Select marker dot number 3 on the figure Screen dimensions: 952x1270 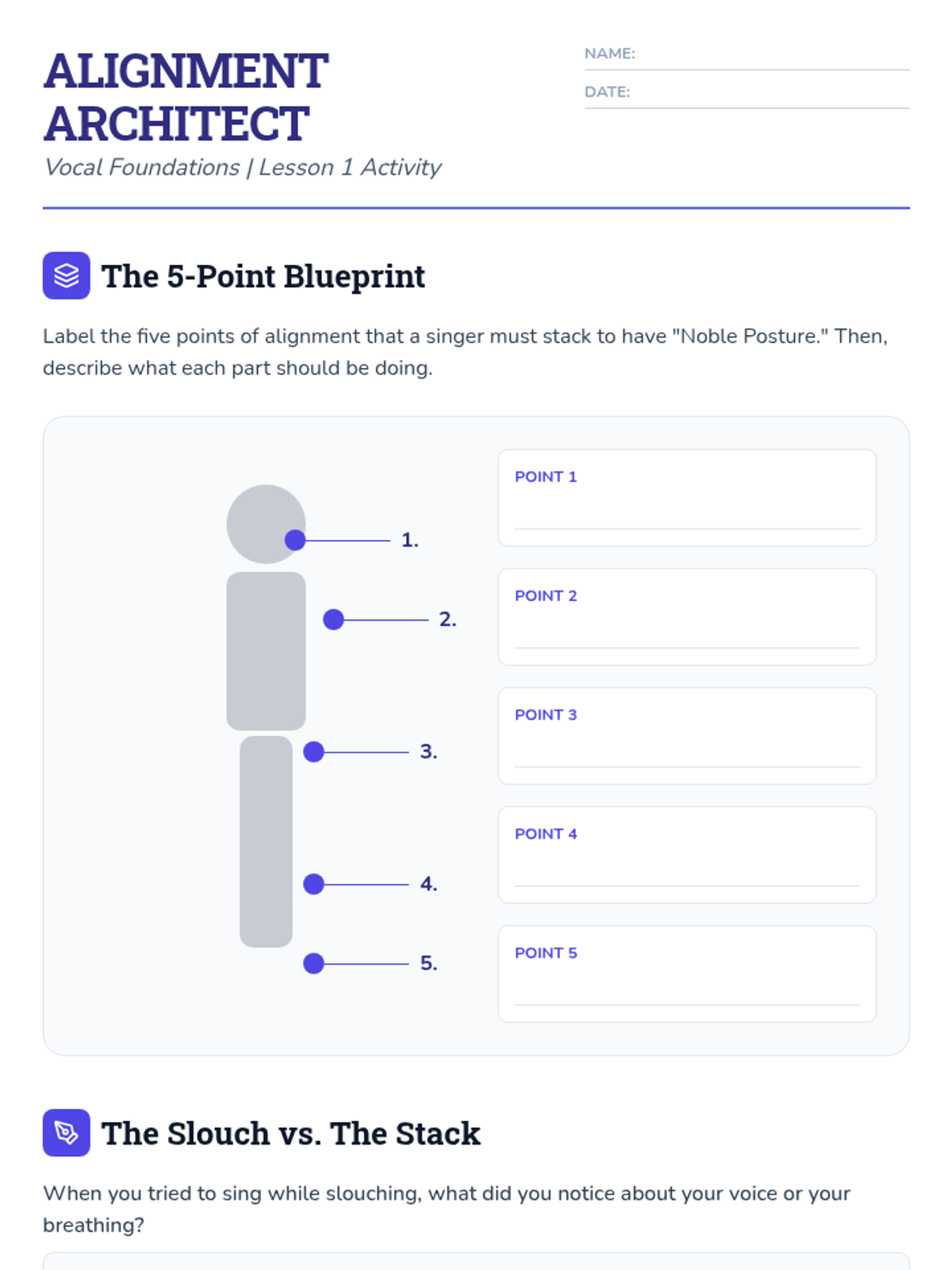tap(314, 752)
